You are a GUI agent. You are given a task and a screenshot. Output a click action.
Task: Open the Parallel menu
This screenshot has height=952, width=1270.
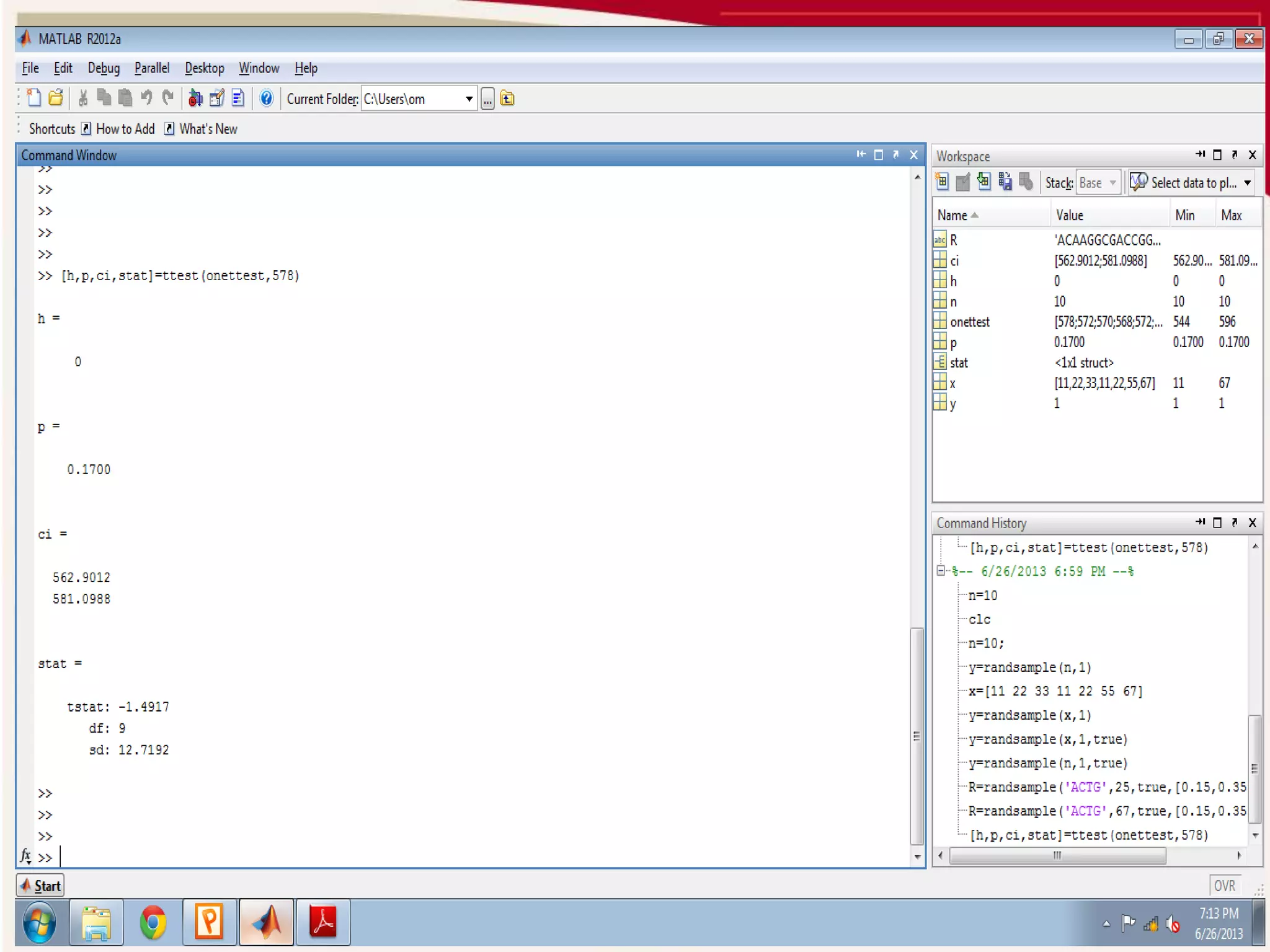click(151, 68)
